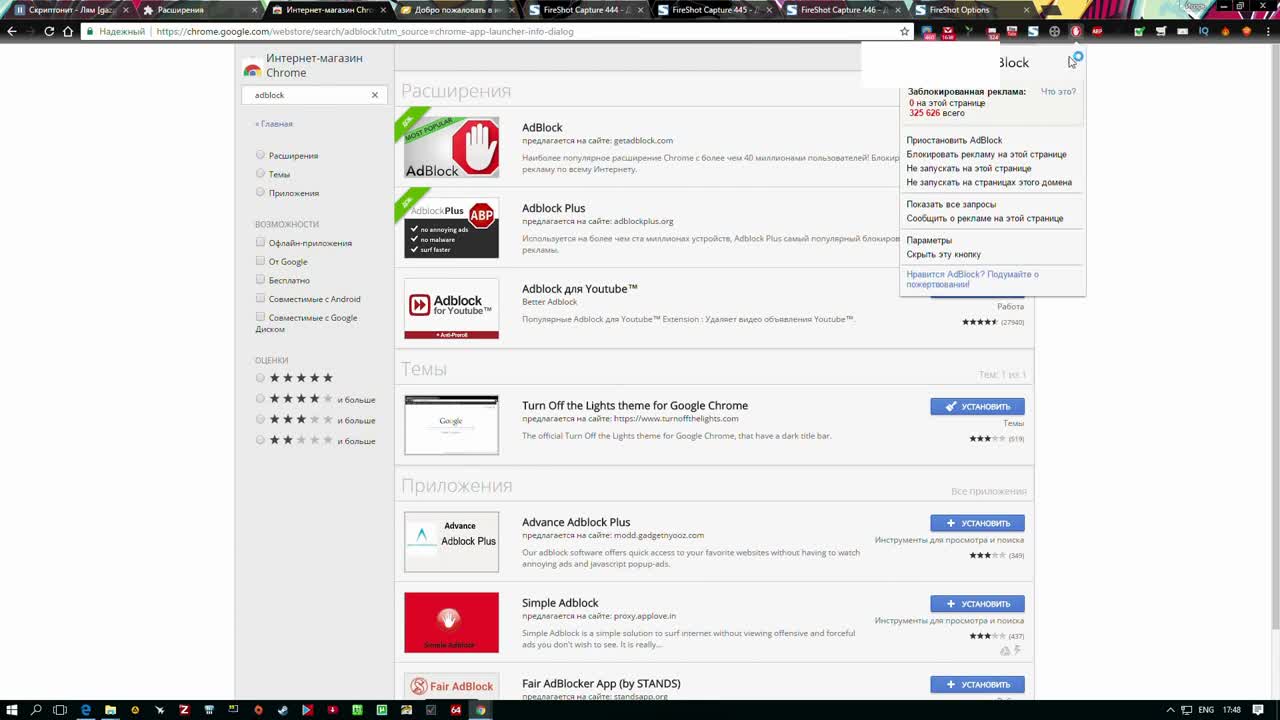This screenshot has width=1280, height=720.
Task: Choose Скрыть эту кнопку
Action: 943,254
